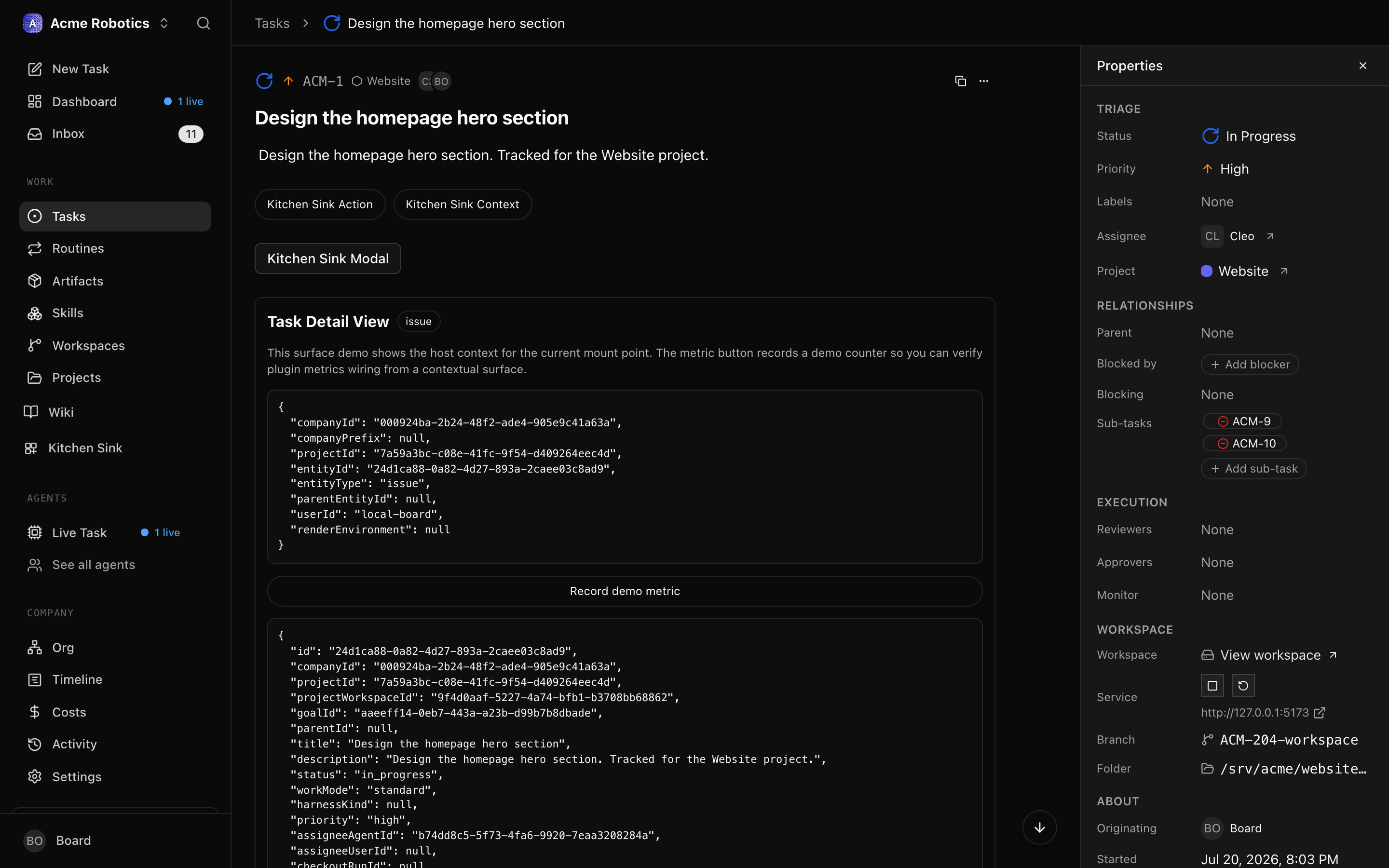1389x868 pixels.
Task: Stop the service with square icon
Action: point(1212,685)
